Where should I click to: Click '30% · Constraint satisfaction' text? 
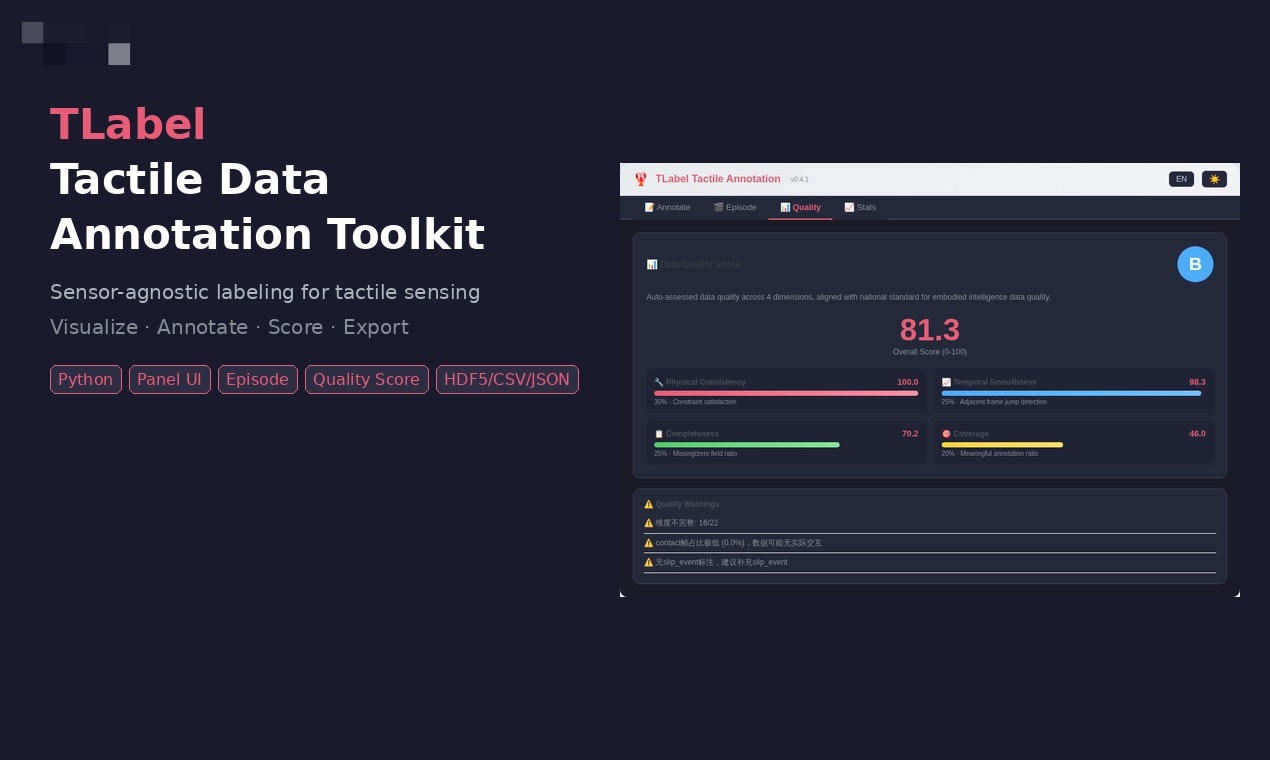(695, 402)
